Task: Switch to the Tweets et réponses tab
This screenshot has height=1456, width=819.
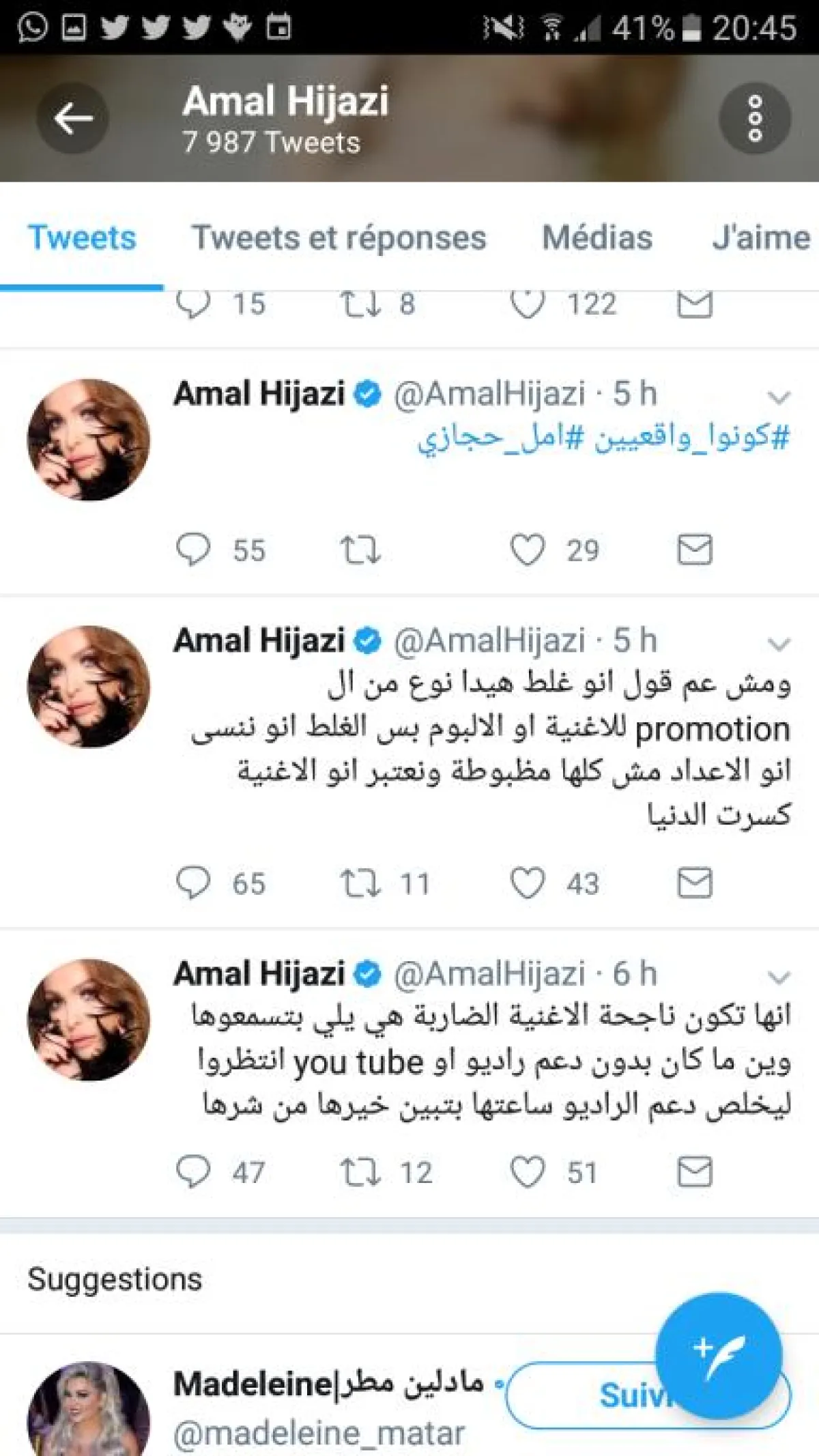Action: (x=339, y=238)
